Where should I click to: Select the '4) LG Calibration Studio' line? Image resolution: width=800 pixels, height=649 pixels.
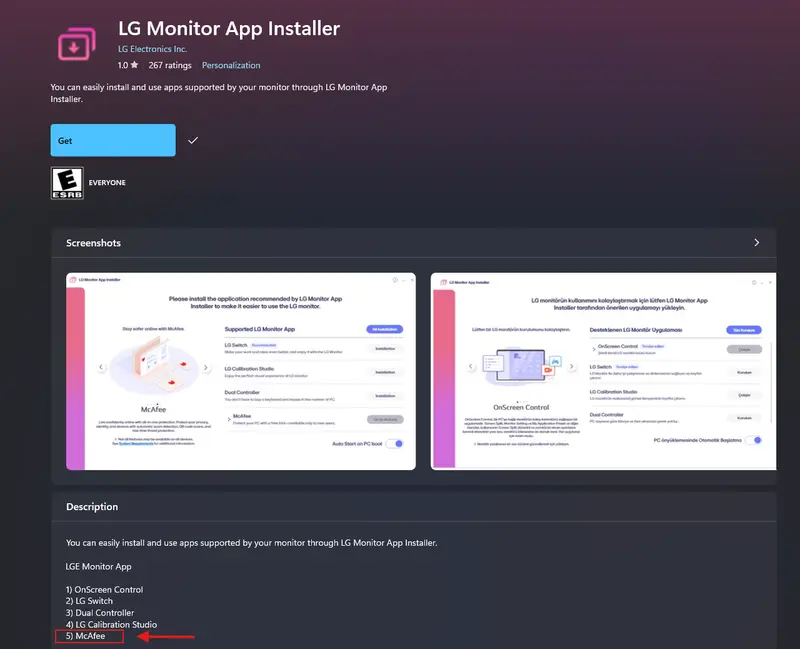coord(111,625)
